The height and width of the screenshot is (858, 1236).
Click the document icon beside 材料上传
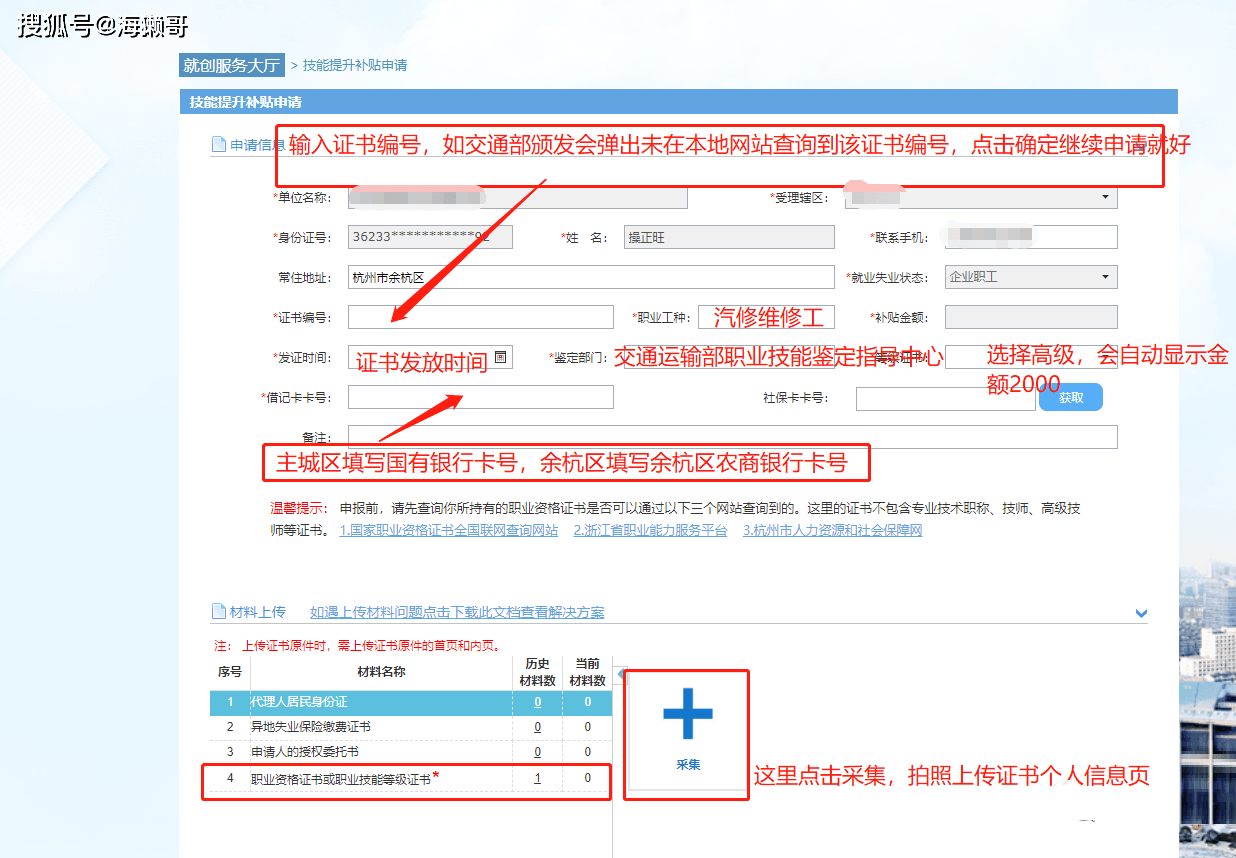tap(218, 612)
